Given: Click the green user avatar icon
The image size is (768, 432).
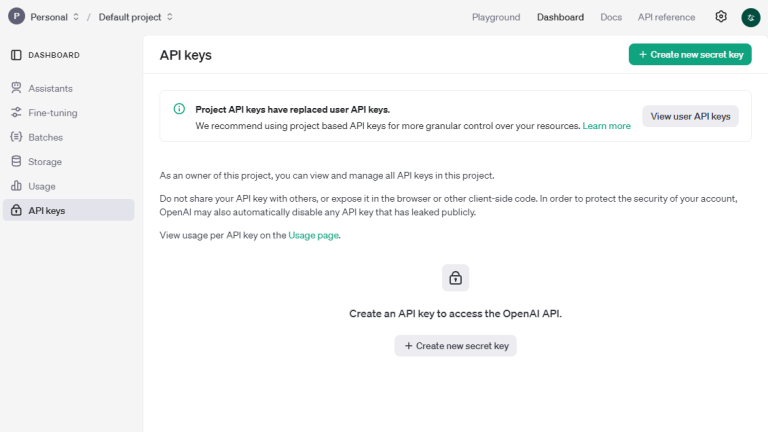Looking at the screenshot, I should coord(751,17).
